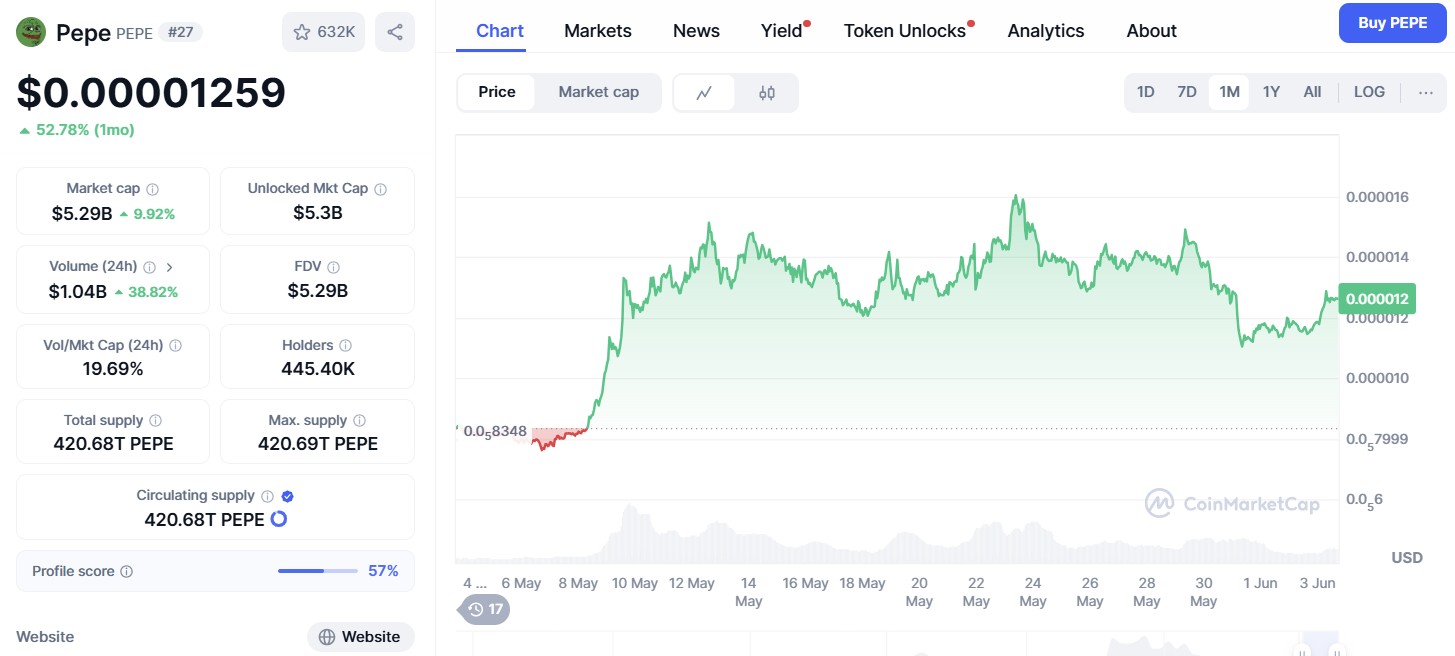
Task: Select the line chart icon
Action: [x=704, y=93]
